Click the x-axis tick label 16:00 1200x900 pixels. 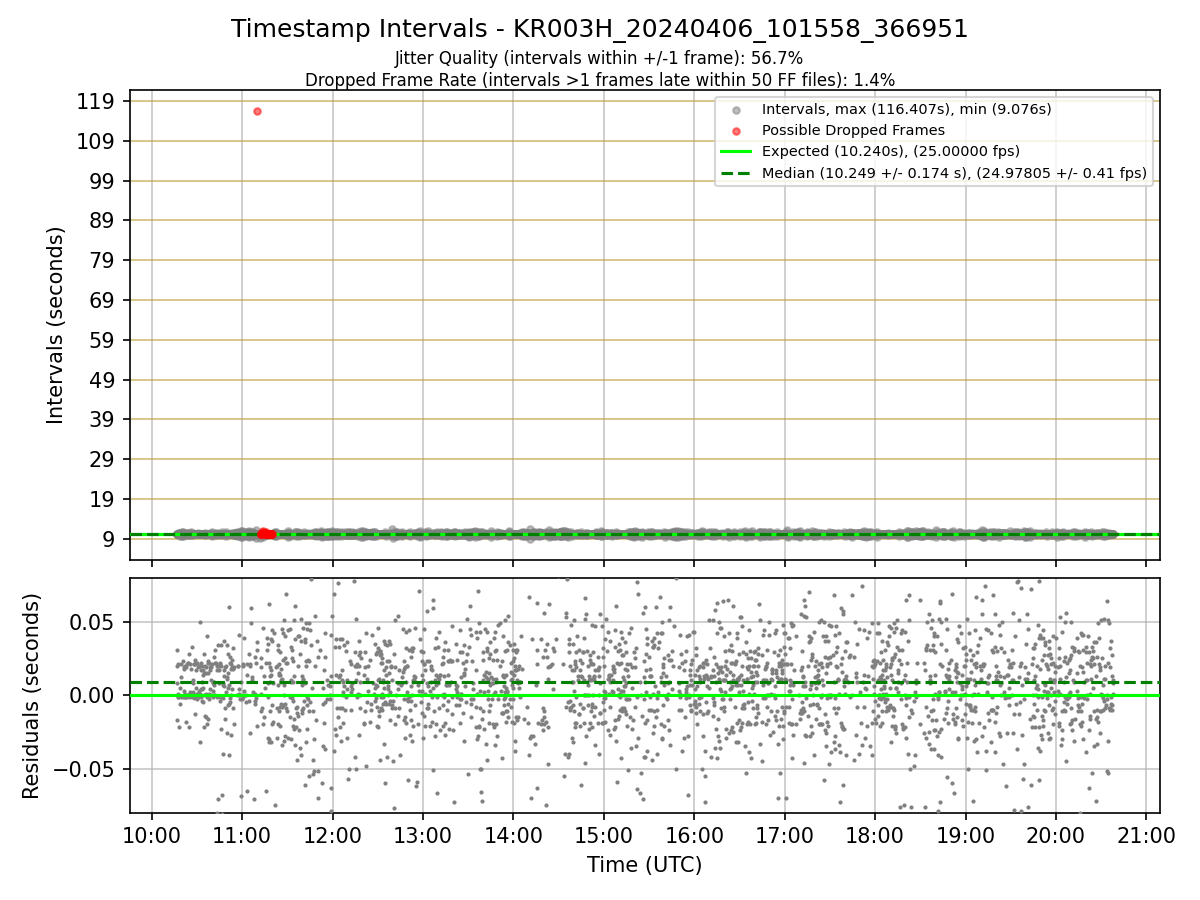(694, 834)
